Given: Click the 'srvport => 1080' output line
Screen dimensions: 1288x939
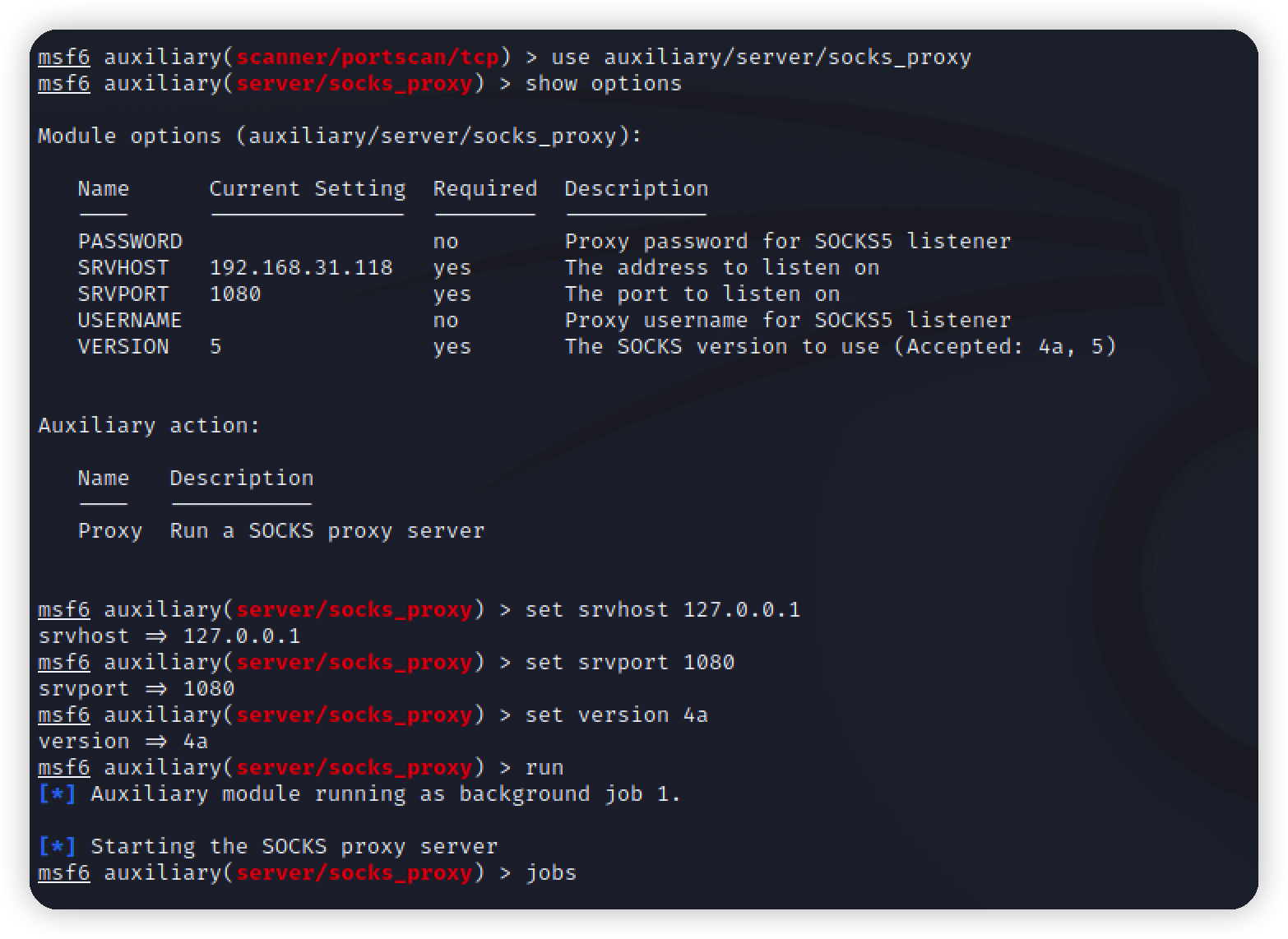Looking at the screenshot, I should coord(137,689).
